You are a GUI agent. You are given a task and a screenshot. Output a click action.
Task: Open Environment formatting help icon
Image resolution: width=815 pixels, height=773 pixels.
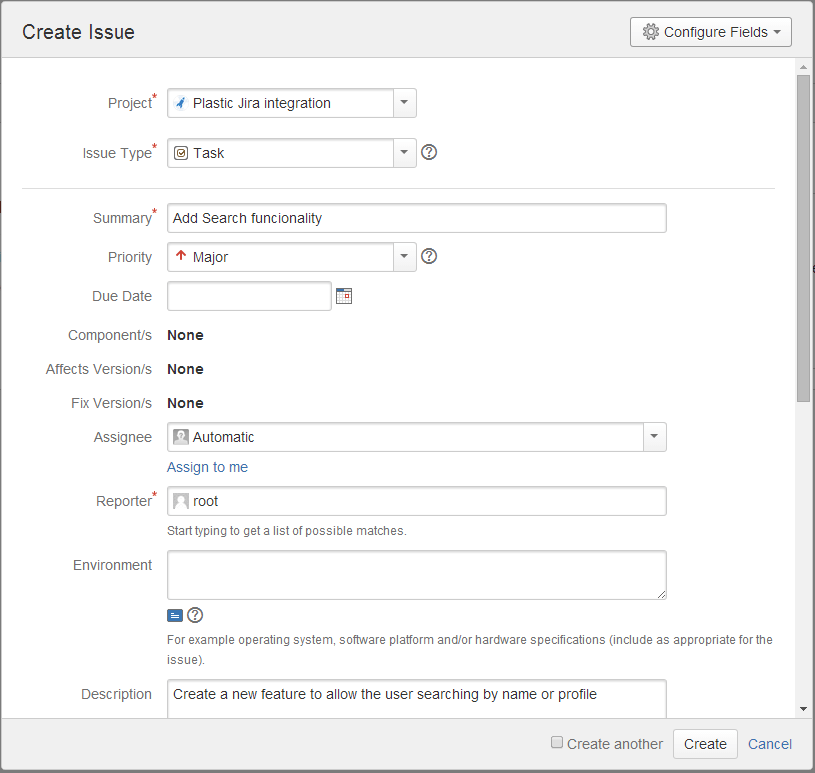195,615
